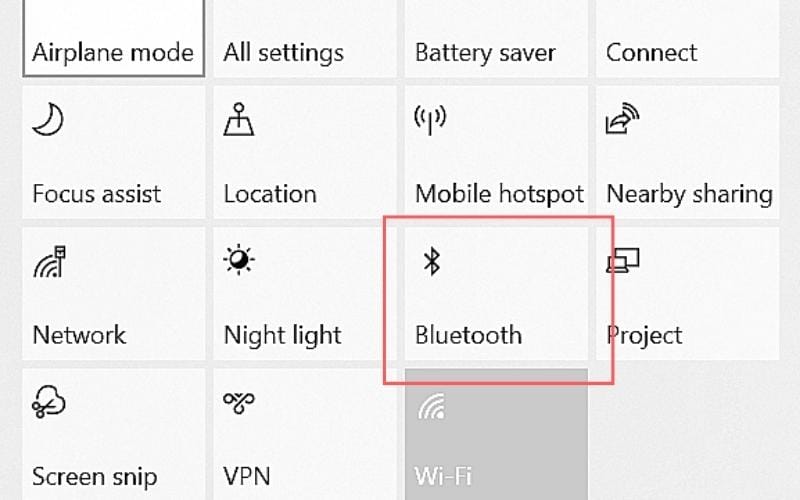Open All settings

point(305,38)
